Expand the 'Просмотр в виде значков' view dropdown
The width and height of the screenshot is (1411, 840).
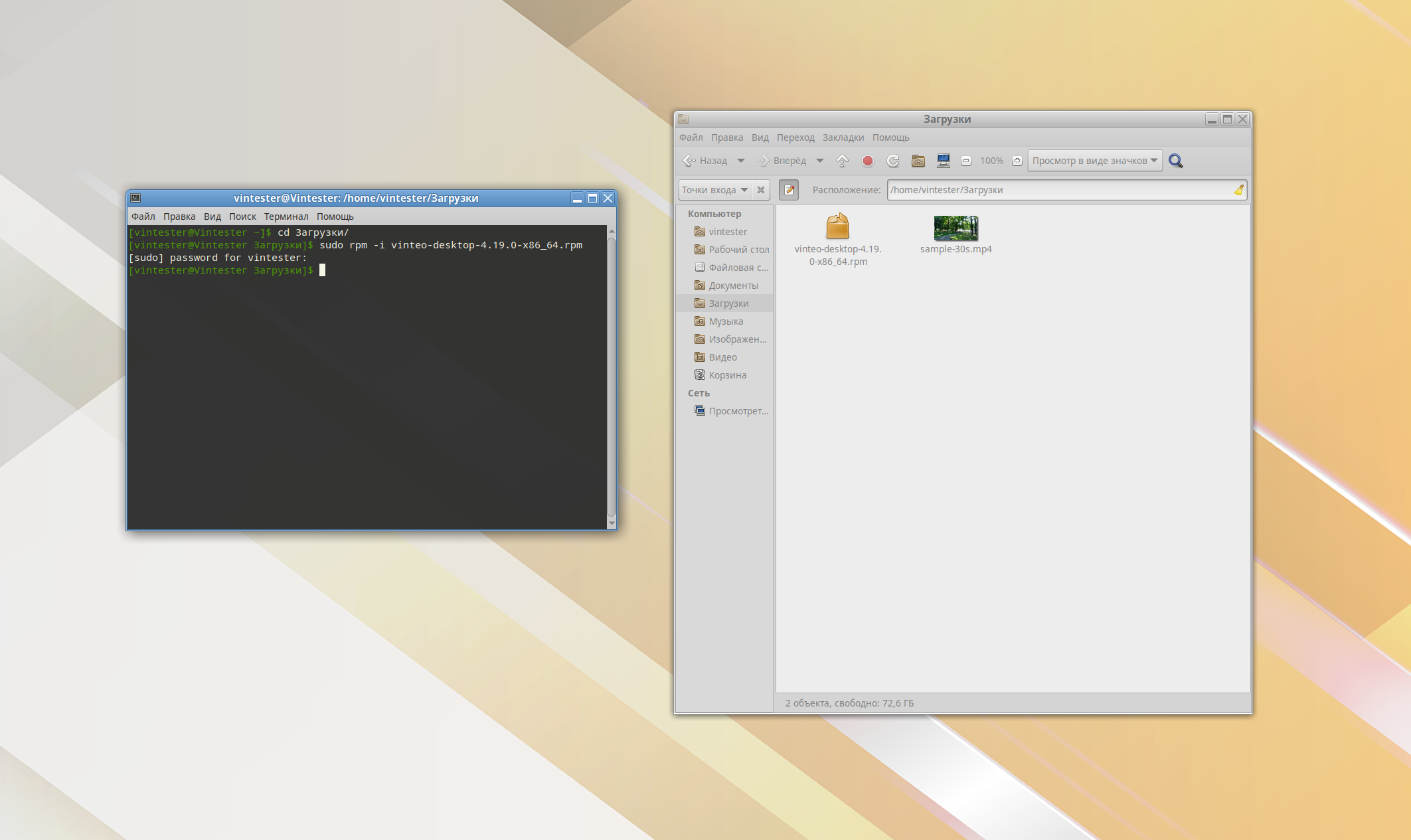click(x=1095, y=161)
